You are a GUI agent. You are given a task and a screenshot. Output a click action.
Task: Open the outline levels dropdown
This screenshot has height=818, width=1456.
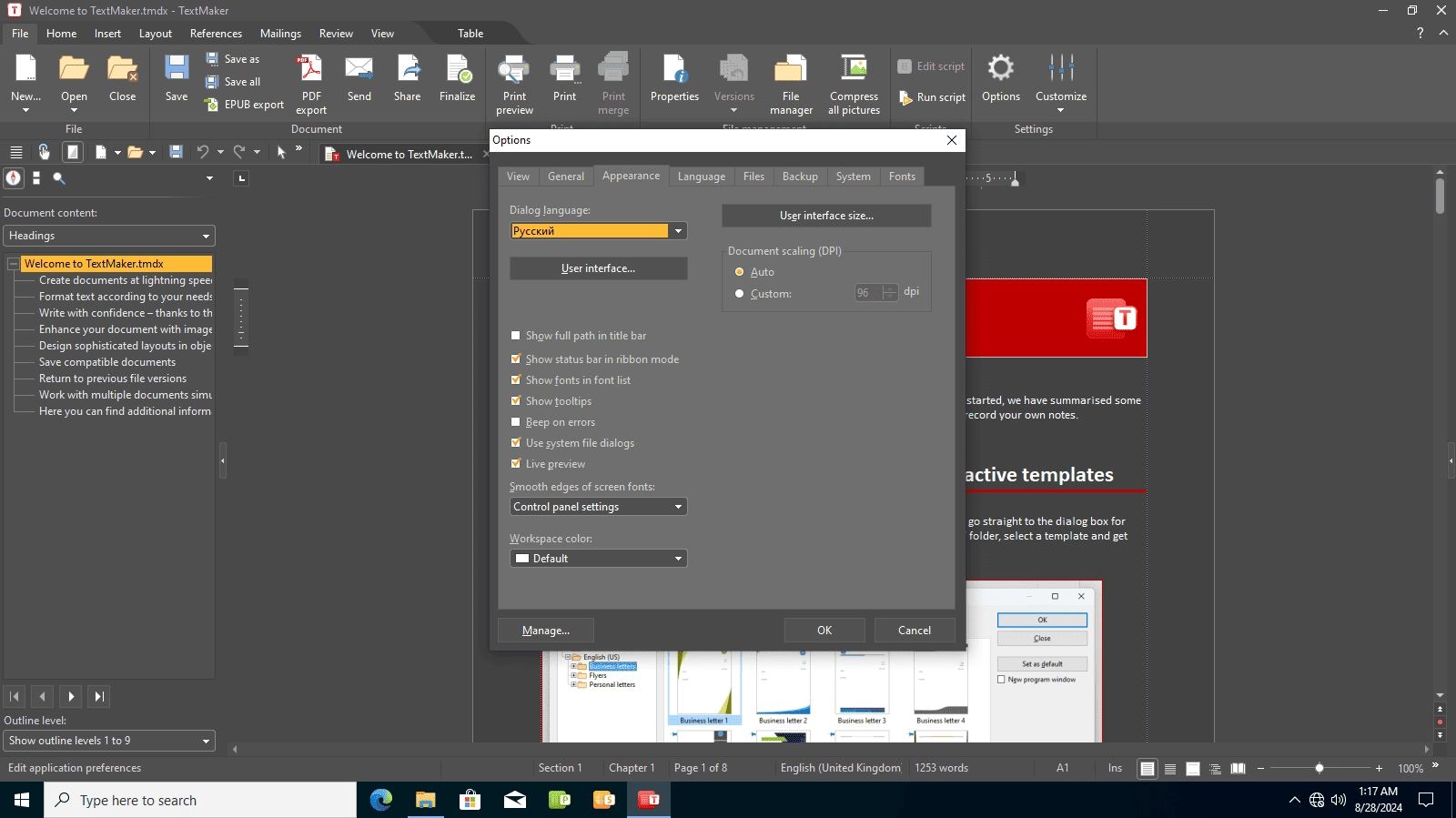(x=109, y=741)
